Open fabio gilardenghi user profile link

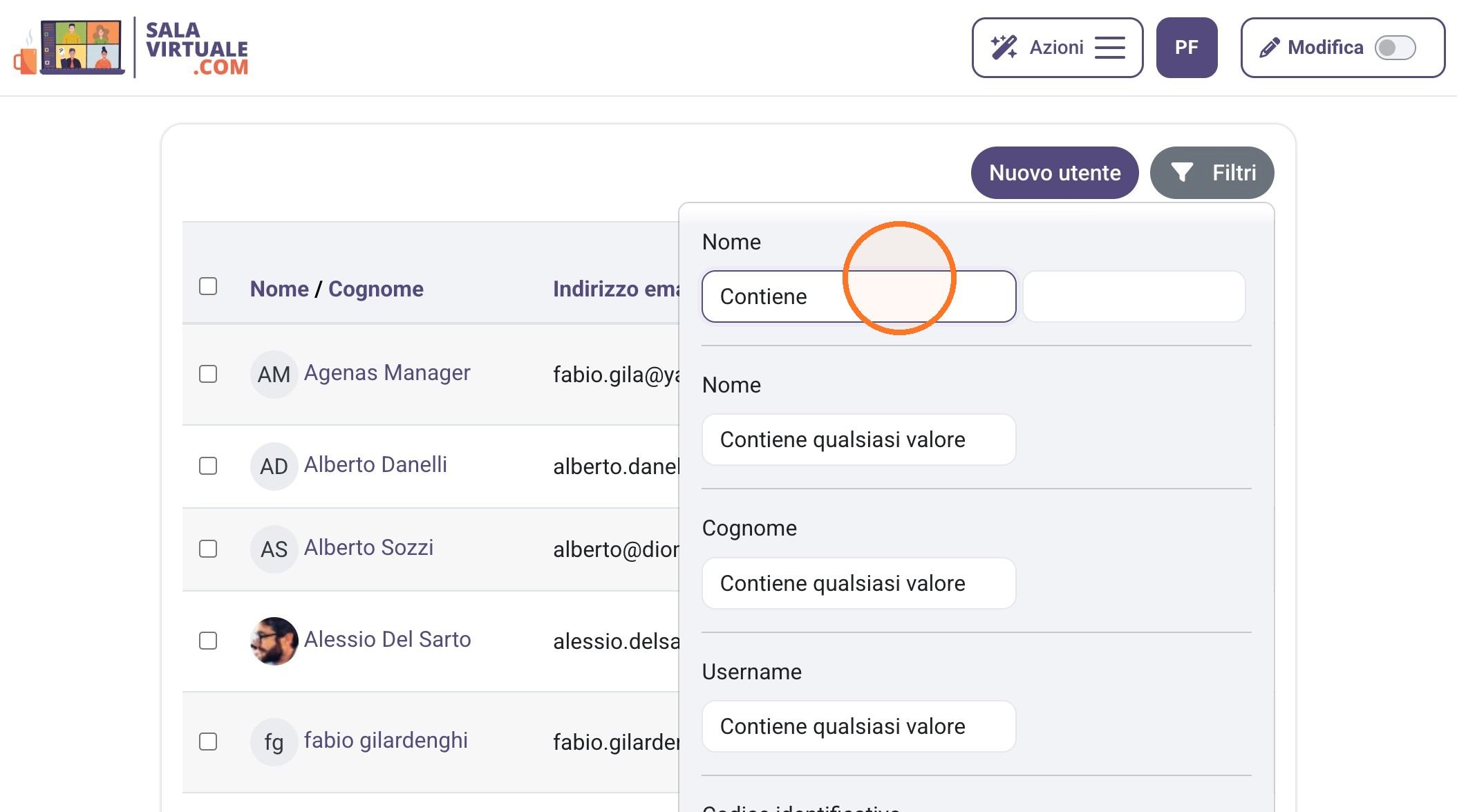tap(386, 741)
